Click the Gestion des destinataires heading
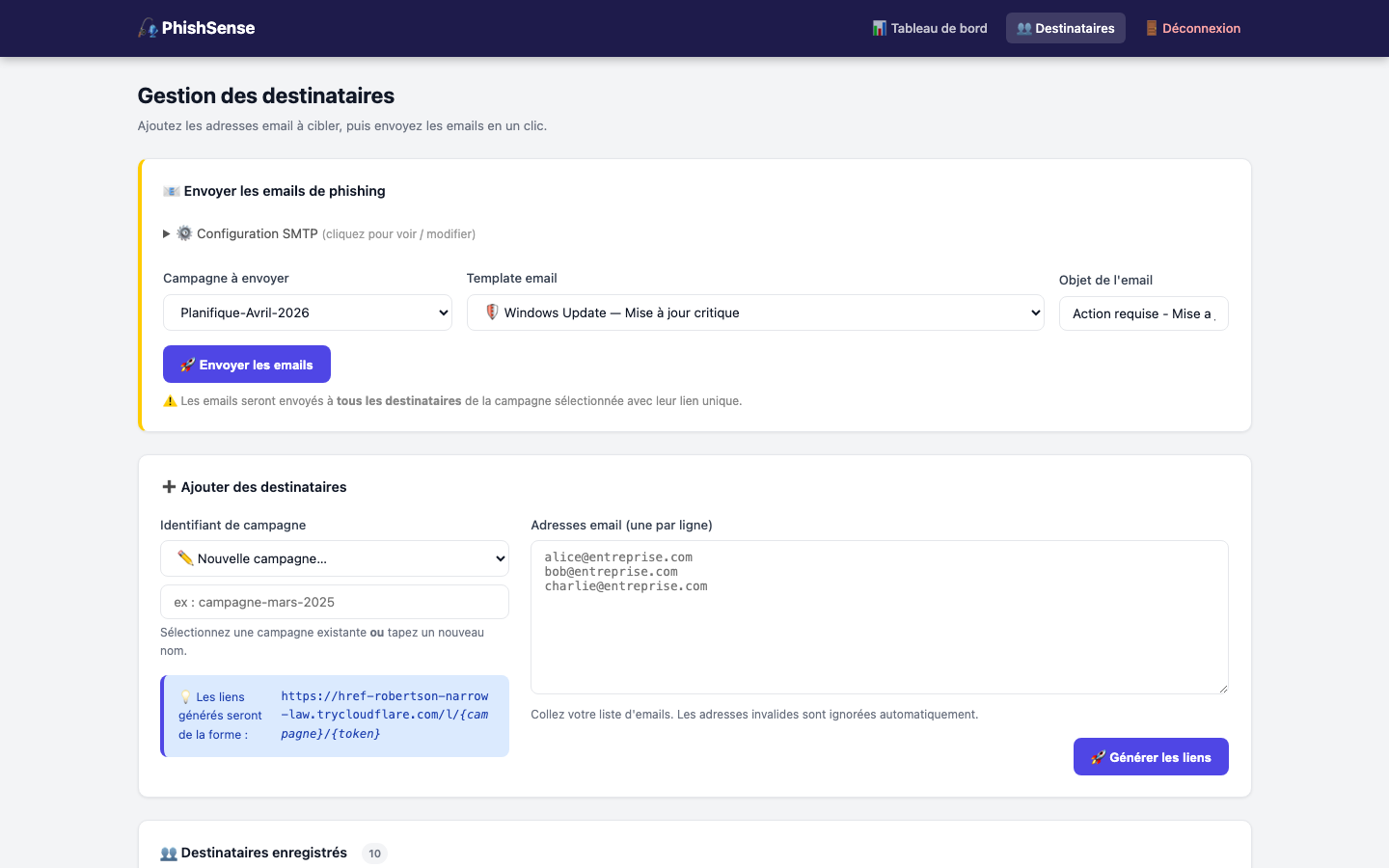Screen dimensions: 1389x868 tap(266, 95)
